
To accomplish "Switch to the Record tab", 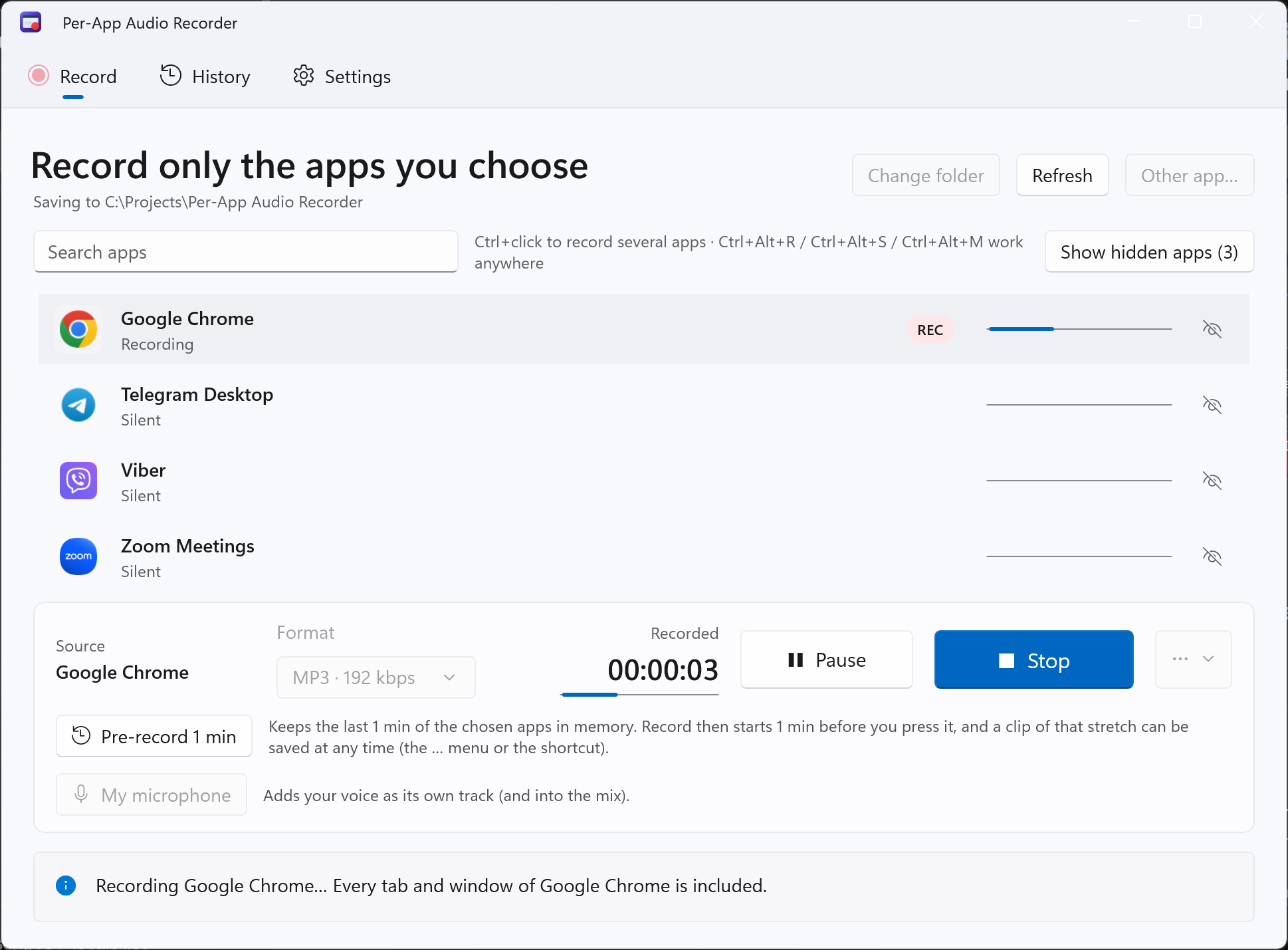I will tap(73, 76).
